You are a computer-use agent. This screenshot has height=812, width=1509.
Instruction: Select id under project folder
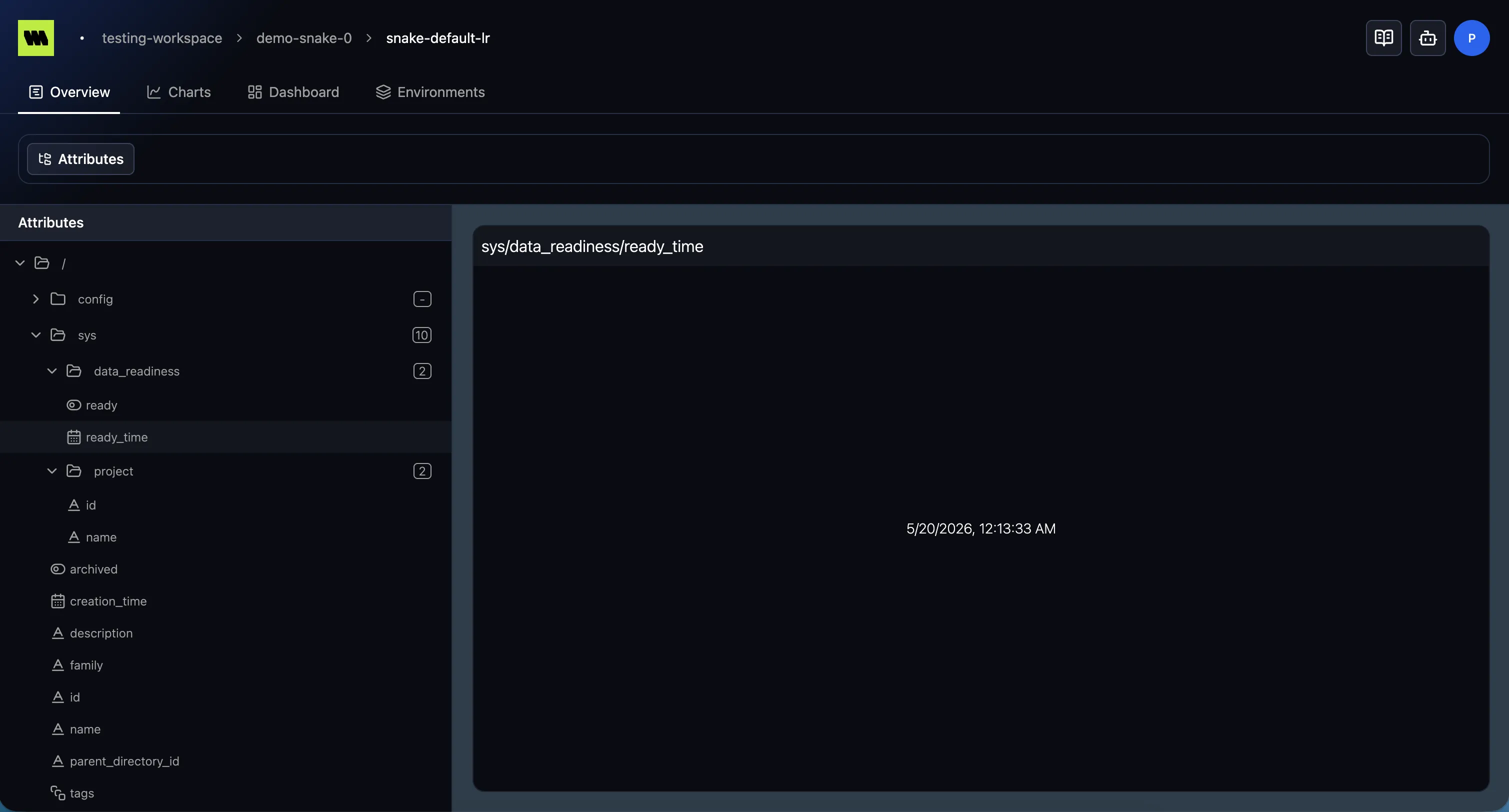[225, 505]
